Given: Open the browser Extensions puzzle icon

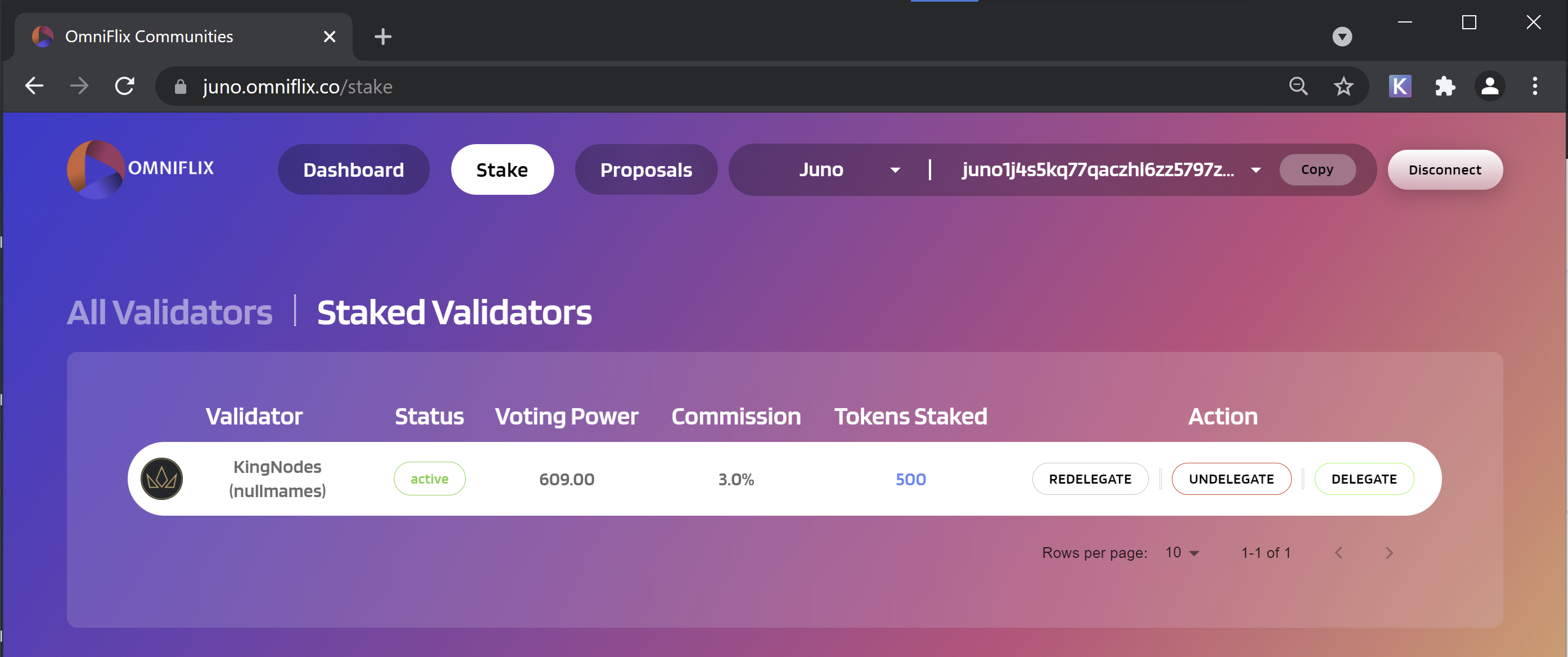Looking at the screenshot, I should 1444,87.
